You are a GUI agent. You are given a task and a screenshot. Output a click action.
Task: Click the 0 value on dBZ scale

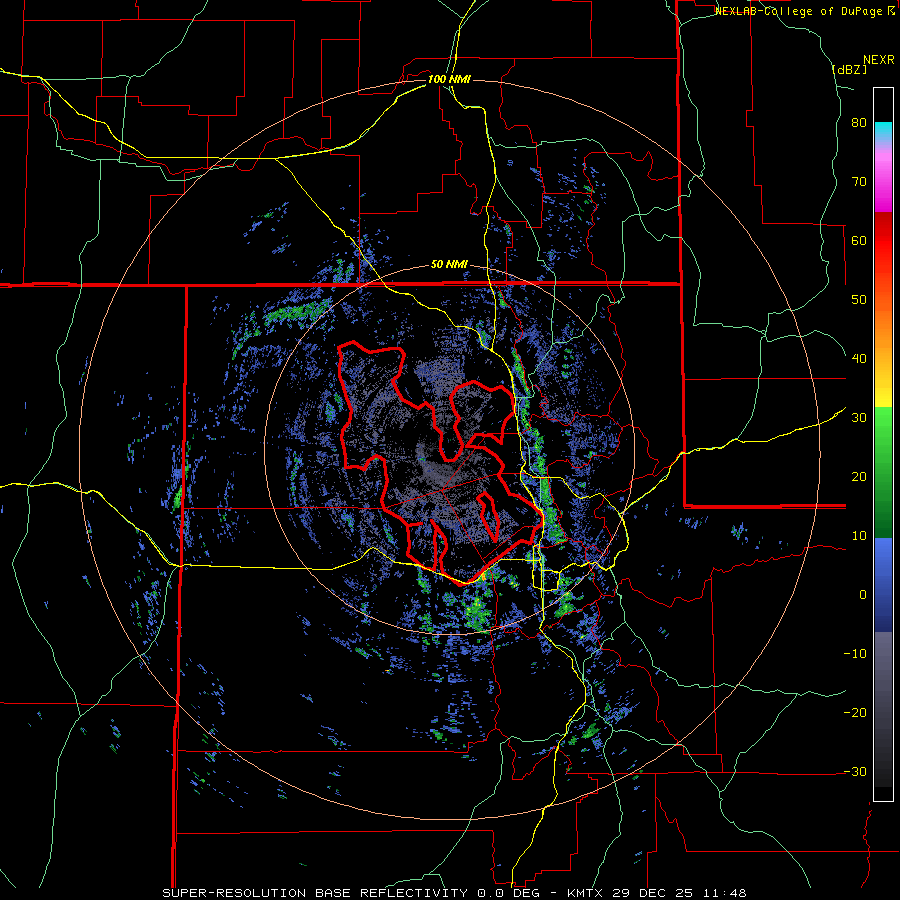pyautogui.click(x=863, y=595)
